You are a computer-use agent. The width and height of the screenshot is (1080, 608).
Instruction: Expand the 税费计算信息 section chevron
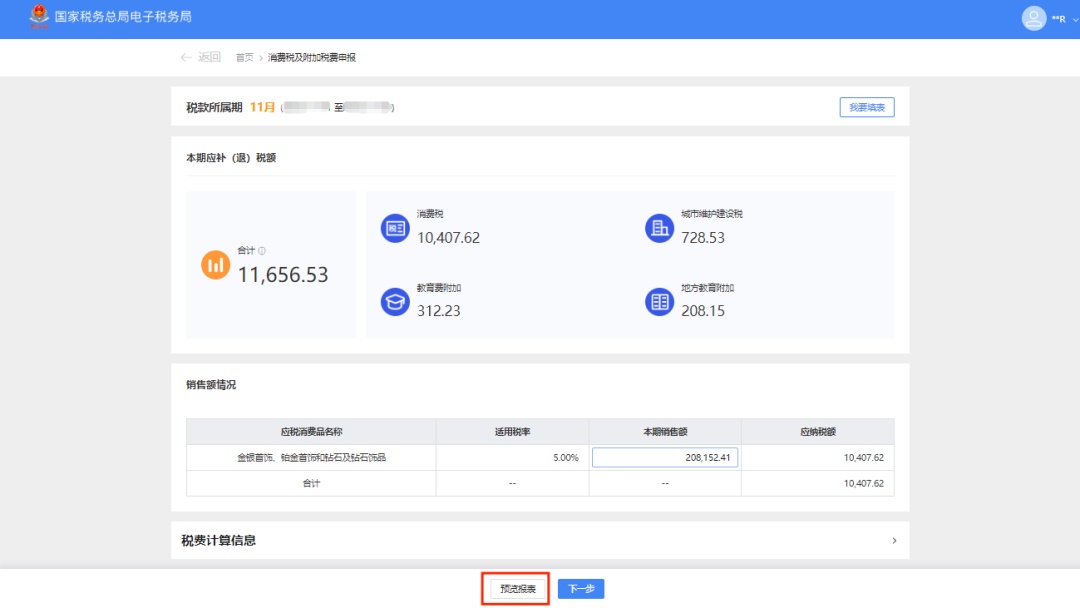(894, 541)
